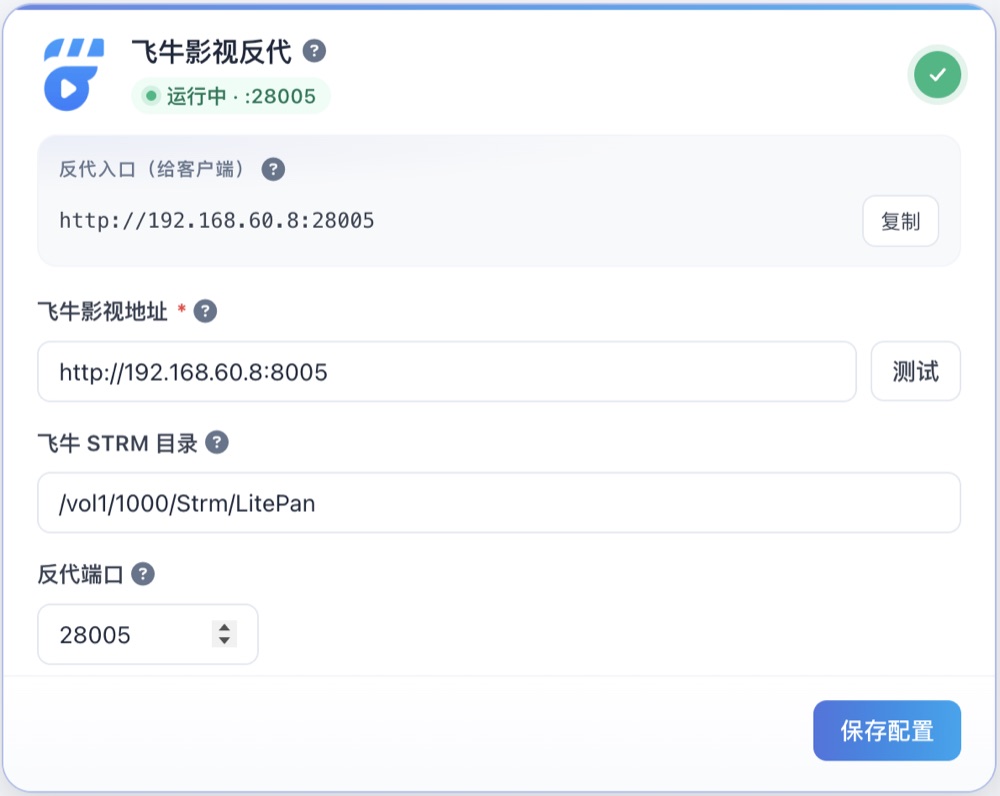The image size is (1000, 796).
Task: Click the 反代端口 number input field
Action: pos(148,635)
